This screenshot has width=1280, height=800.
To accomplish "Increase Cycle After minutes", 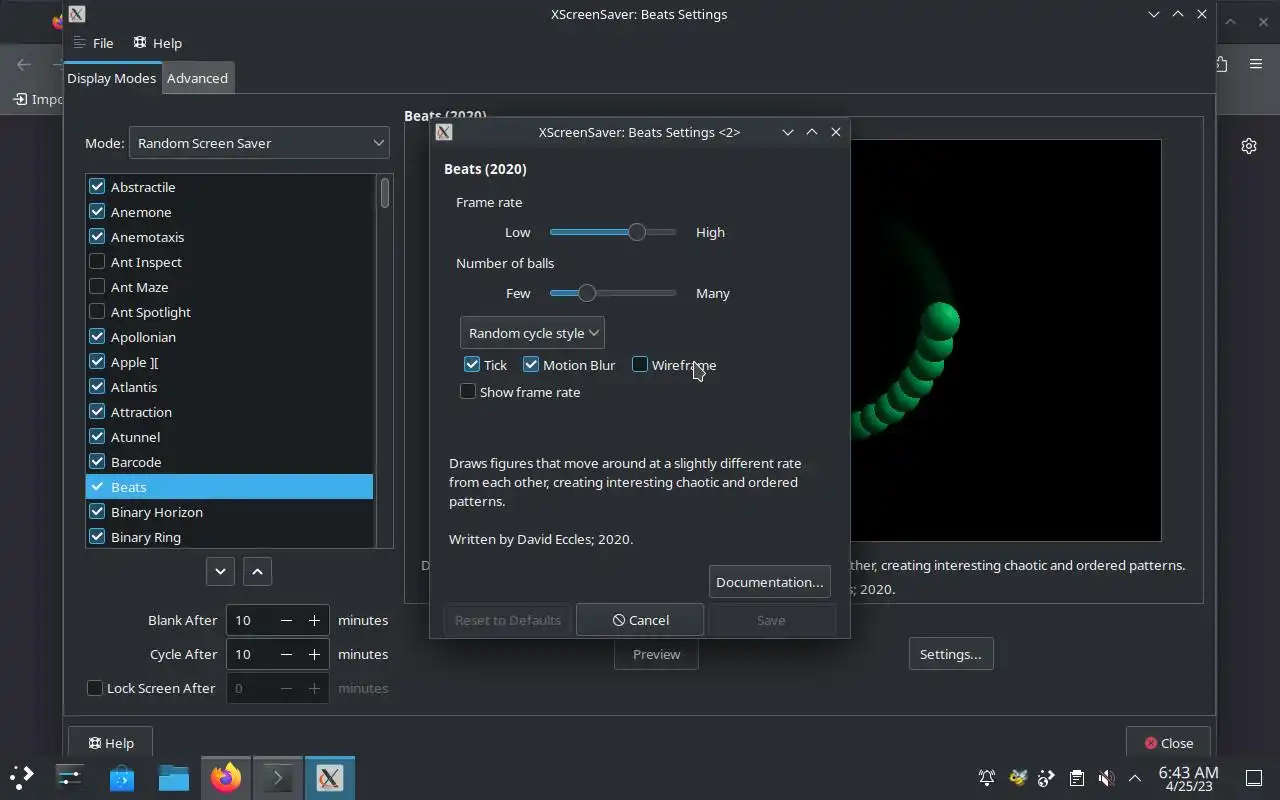I will 314,654.
